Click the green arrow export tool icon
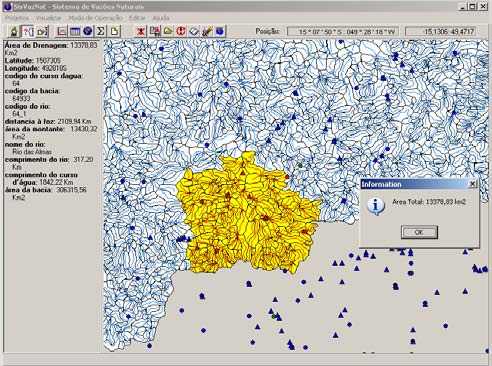Screen dimensions: 492x366 [42, 31]
